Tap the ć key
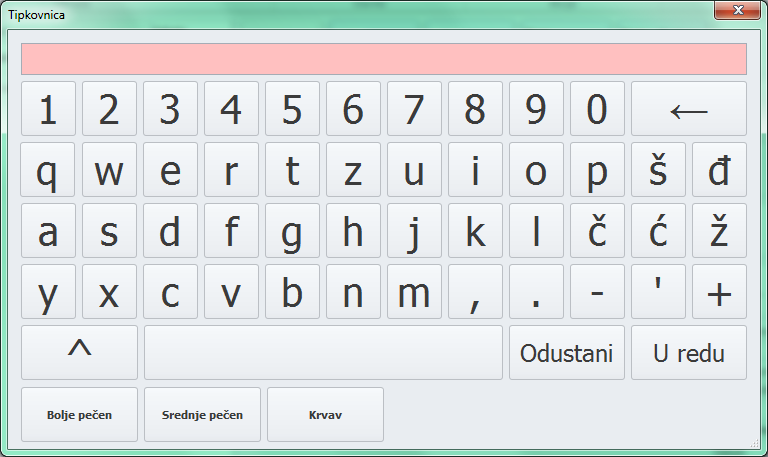Screen dimensions: 768x457 (x=658, y=231)
